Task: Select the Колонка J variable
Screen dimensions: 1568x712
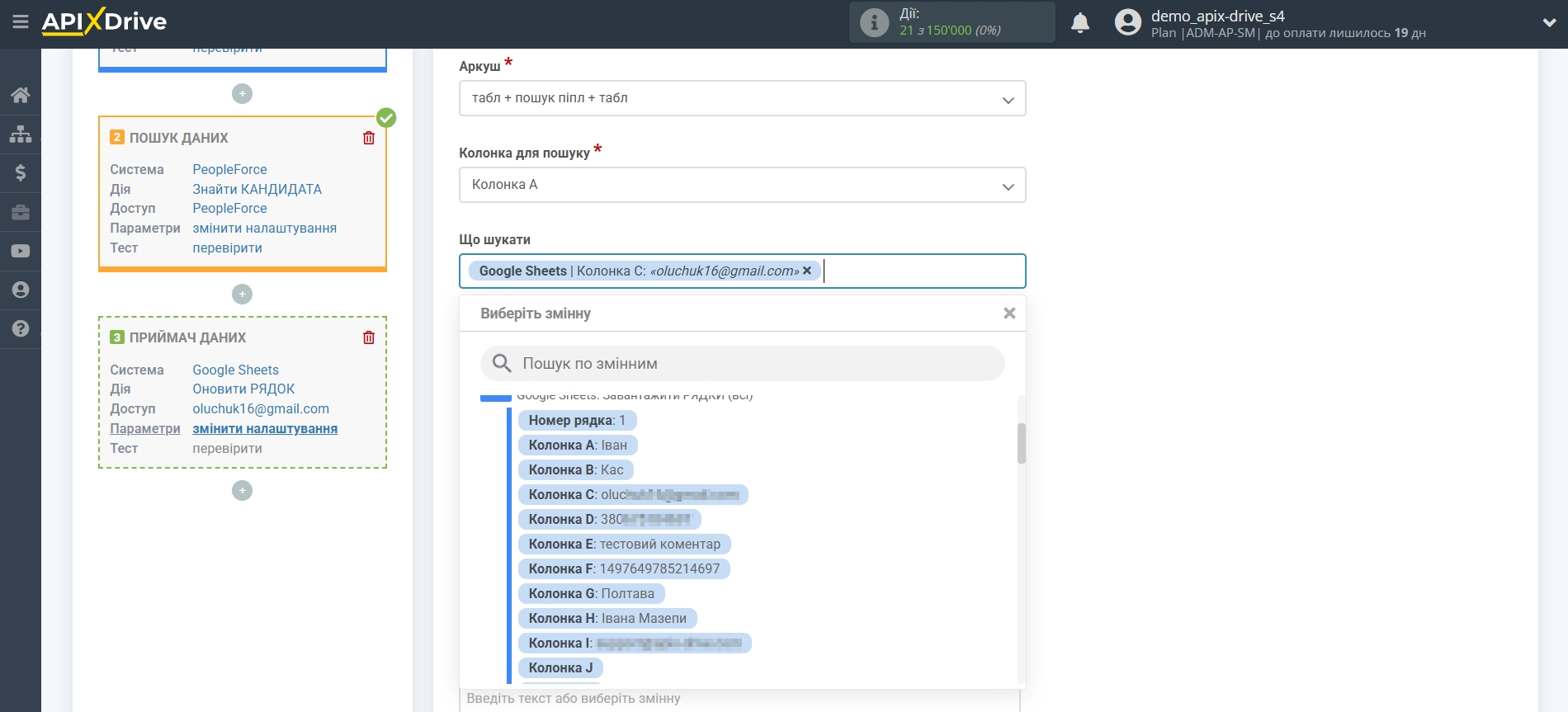Action: [560, 667]
